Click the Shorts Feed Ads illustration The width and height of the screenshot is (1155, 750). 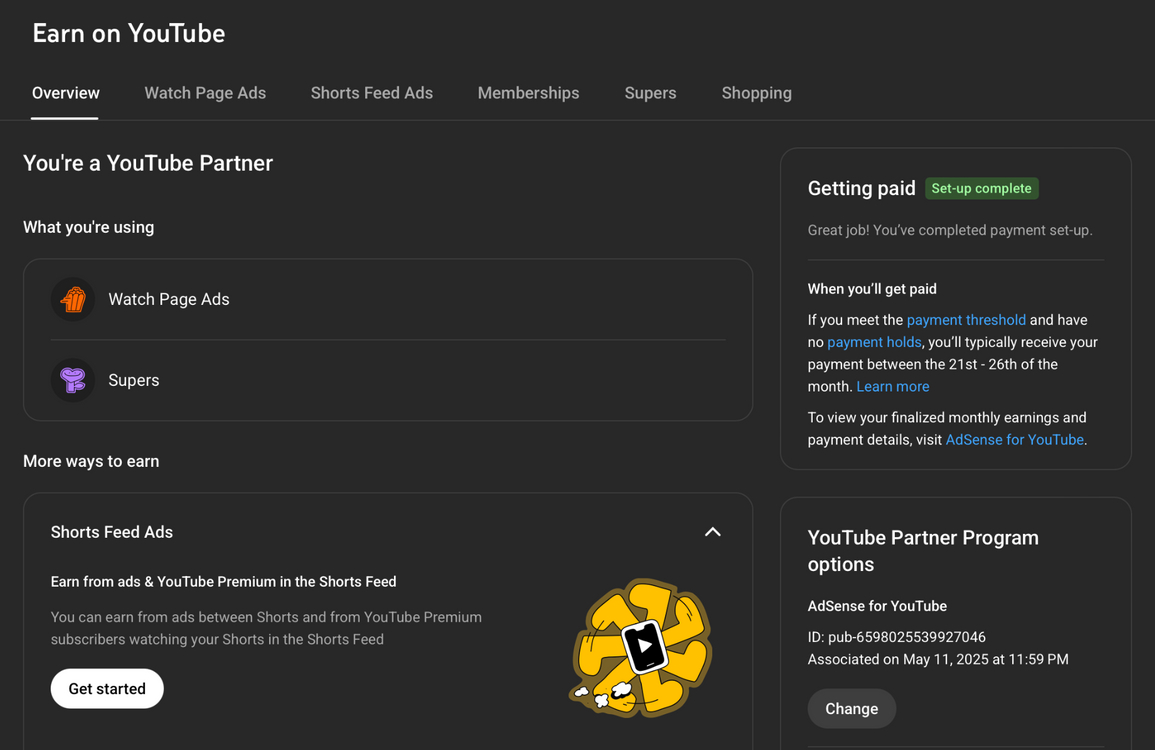click(641, 648)
